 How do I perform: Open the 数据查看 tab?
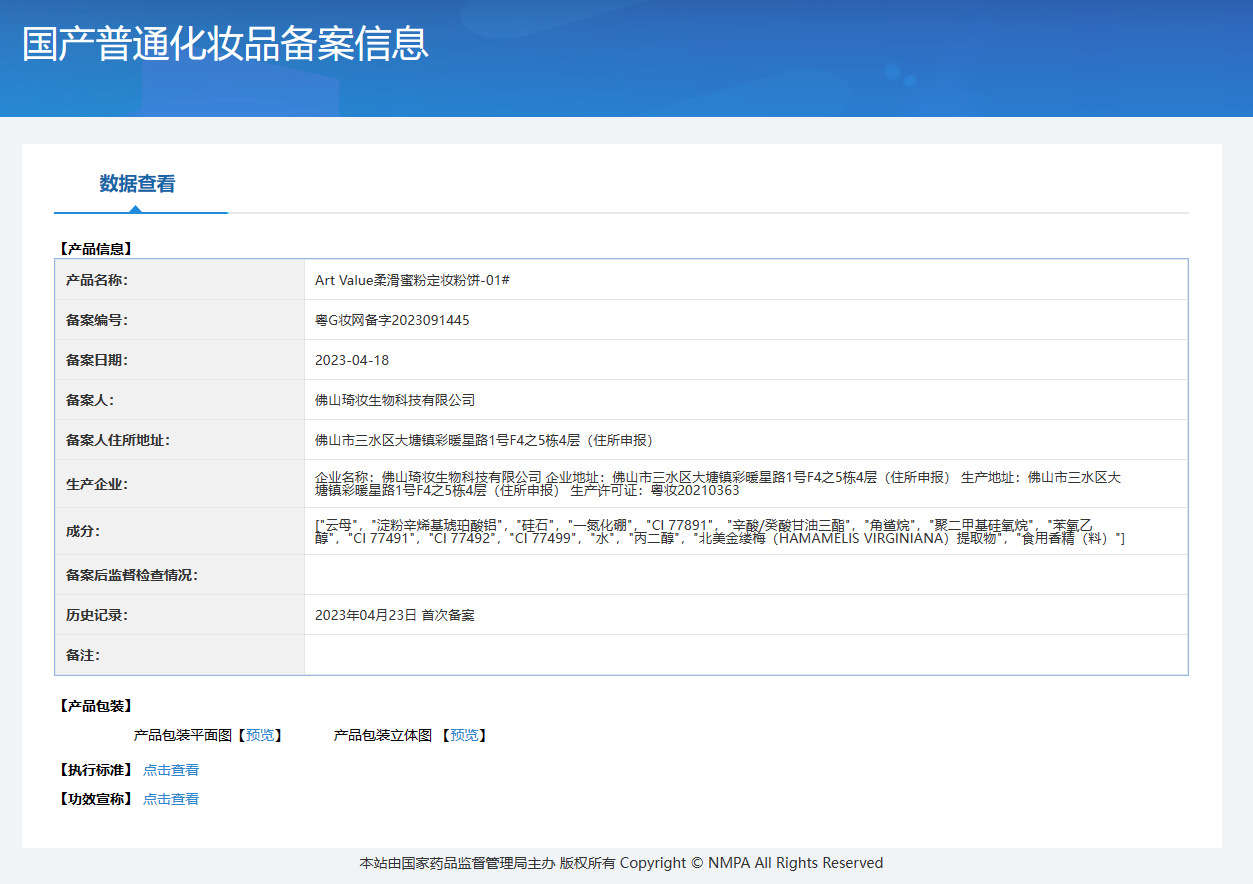[138, 184]
